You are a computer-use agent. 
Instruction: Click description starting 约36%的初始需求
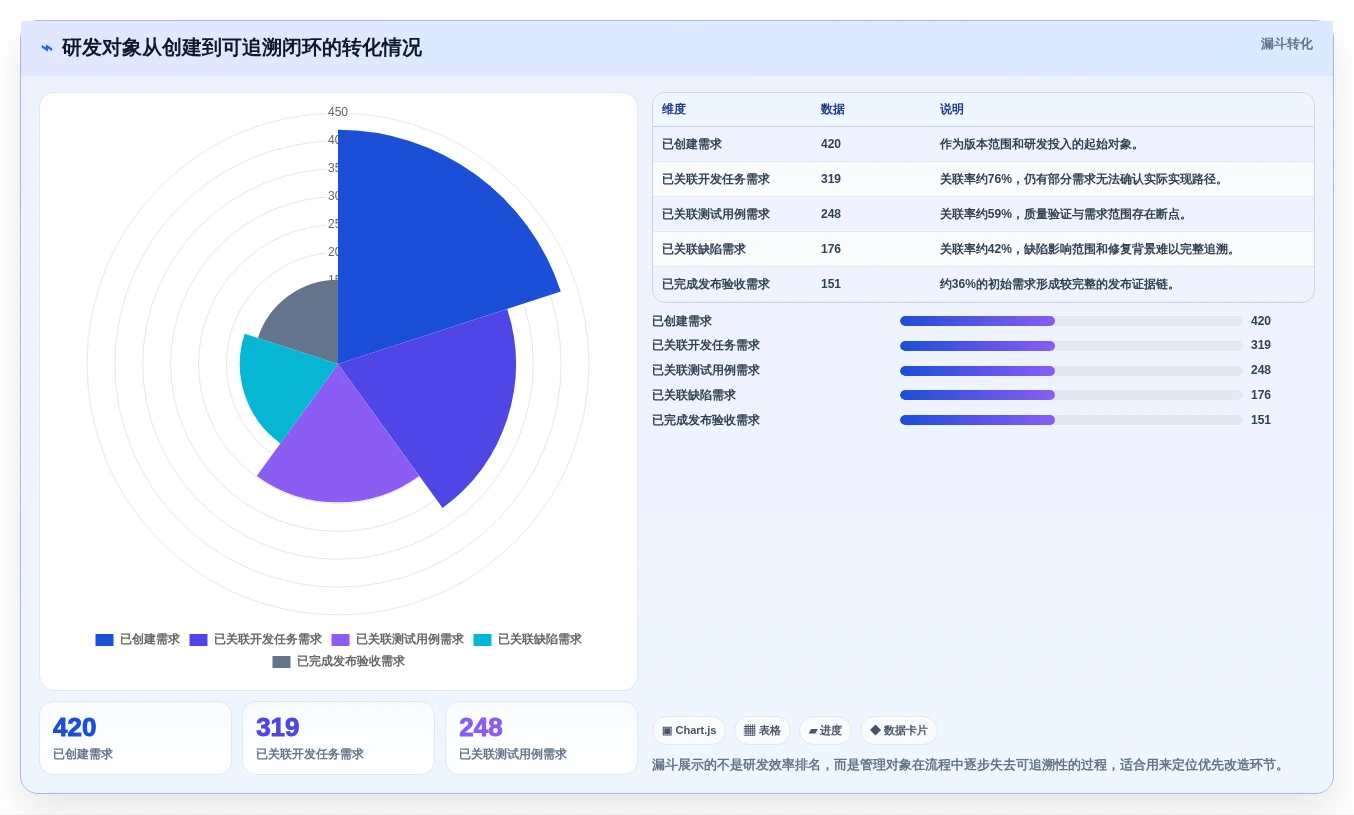pyautogui.click(x=1060, y=284)
